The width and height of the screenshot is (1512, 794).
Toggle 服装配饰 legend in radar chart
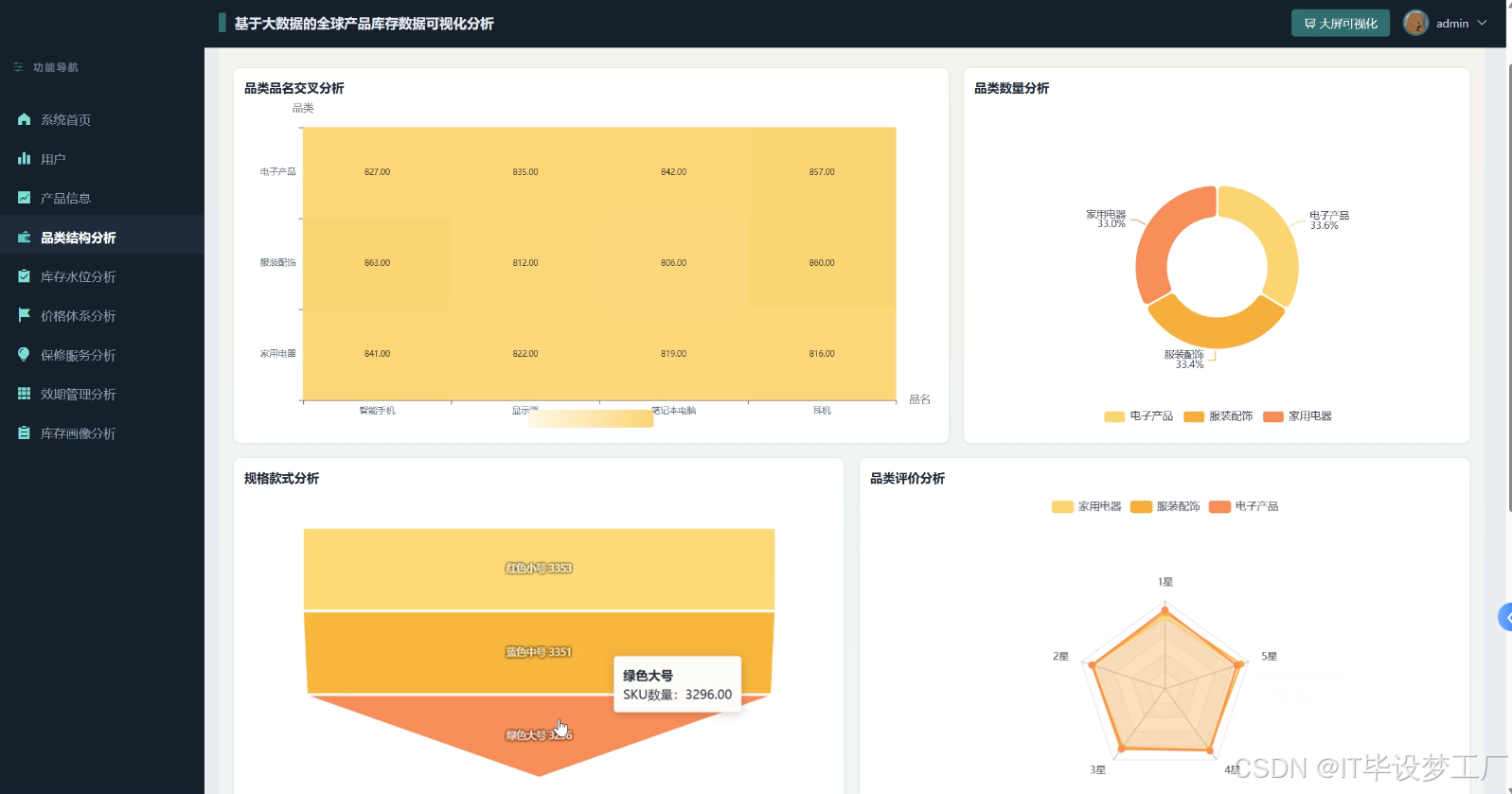[1165, 506]
